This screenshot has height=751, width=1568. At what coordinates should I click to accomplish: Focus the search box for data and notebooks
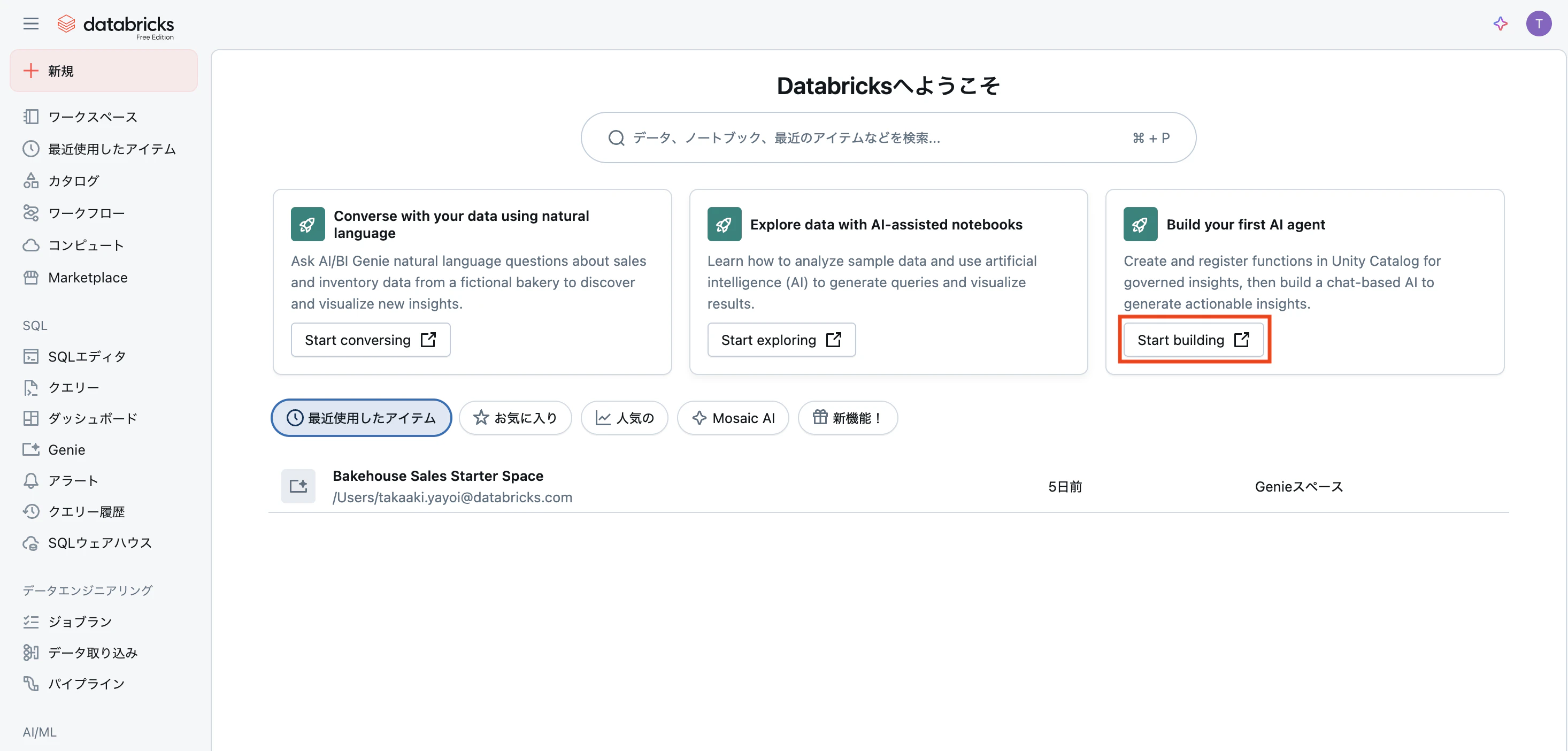(x=888, y=137)
